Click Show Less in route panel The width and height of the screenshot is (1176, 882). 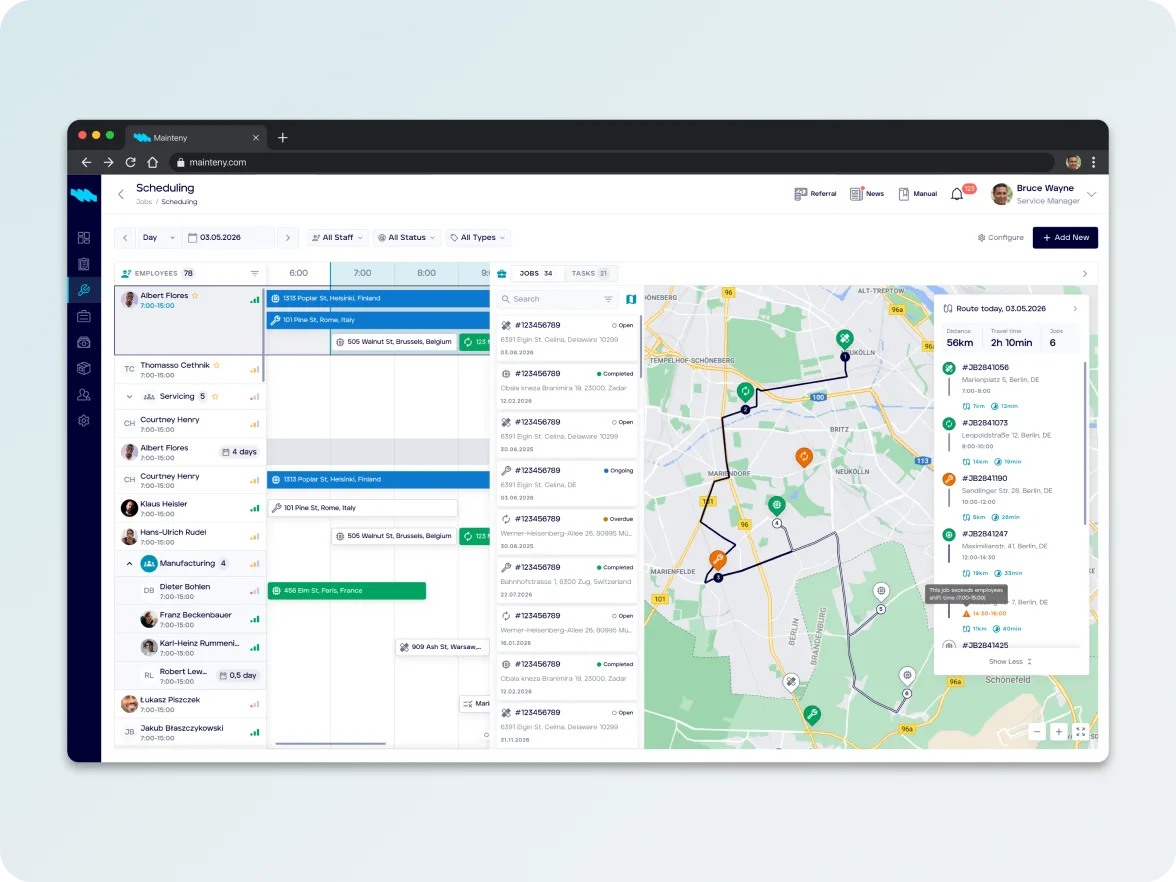pos(1010,662)
